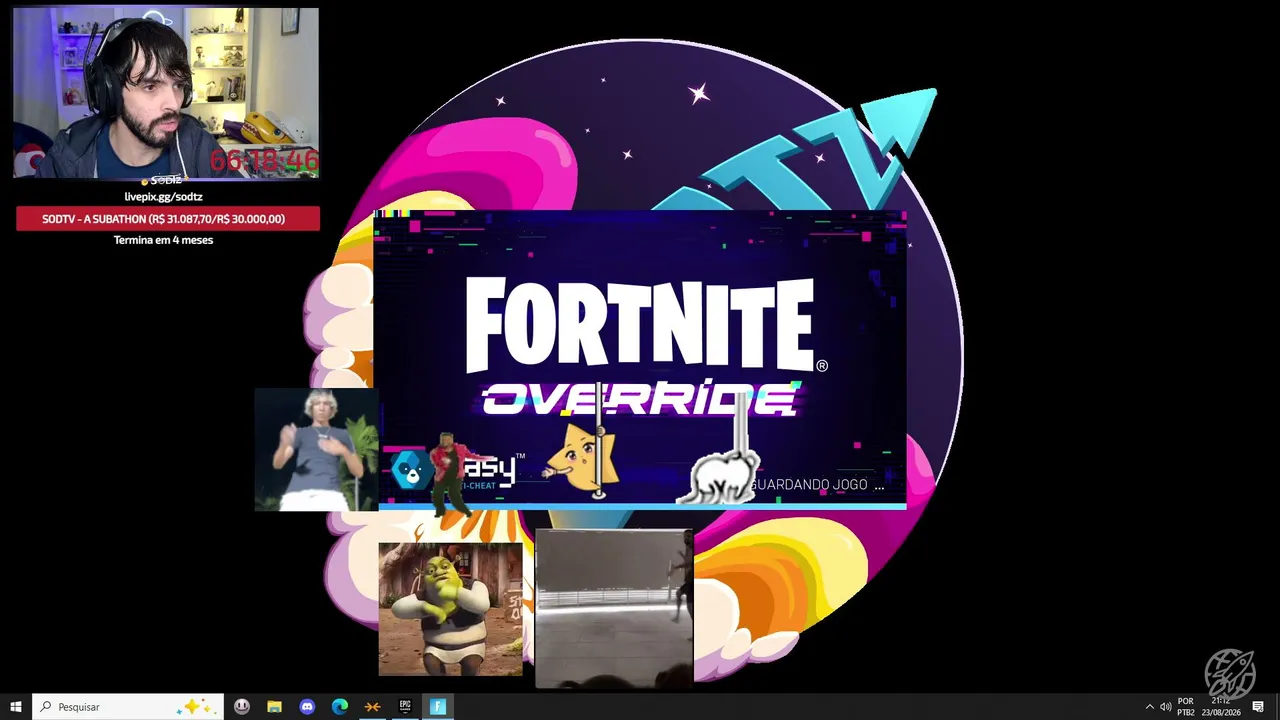Open Discord from the taskbar
1280x720 pixels.
(307, 707)
